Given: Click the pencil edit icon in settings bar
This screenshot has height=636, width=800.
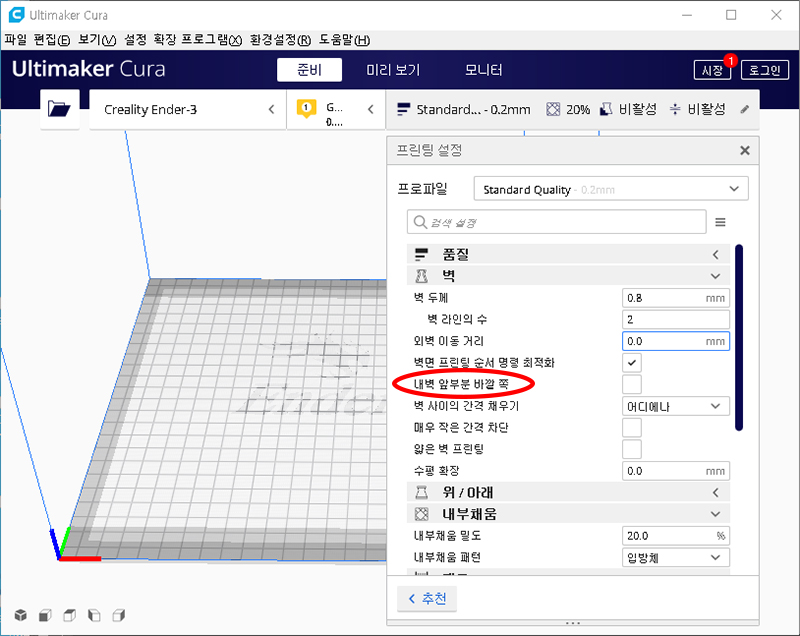Looking at the screenshot, I should coord(744,109).
